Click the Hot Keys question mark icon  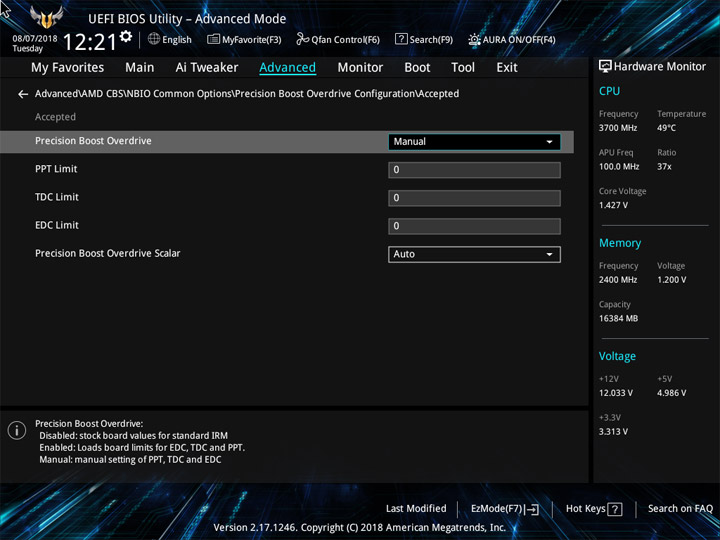point(615,509)
